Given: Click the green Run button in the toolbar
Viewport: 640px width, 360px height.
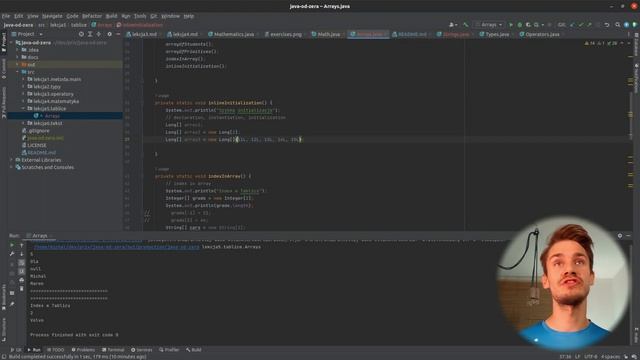Looking at the screenshot, I should (x=511, y=25).
